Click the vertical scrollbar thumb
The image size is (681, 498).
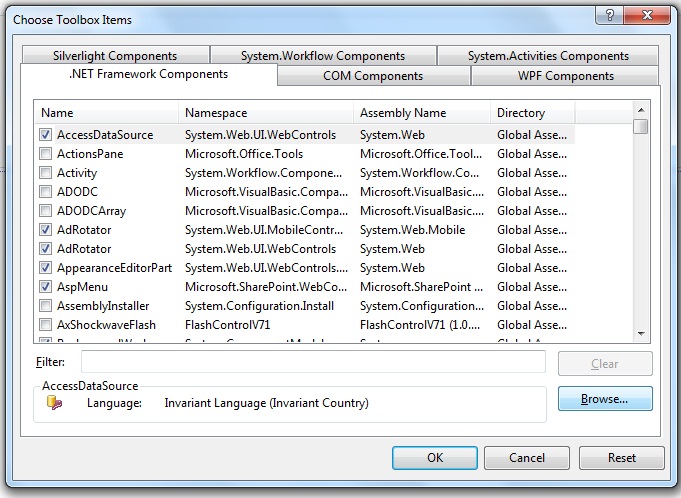coord(641,126)
